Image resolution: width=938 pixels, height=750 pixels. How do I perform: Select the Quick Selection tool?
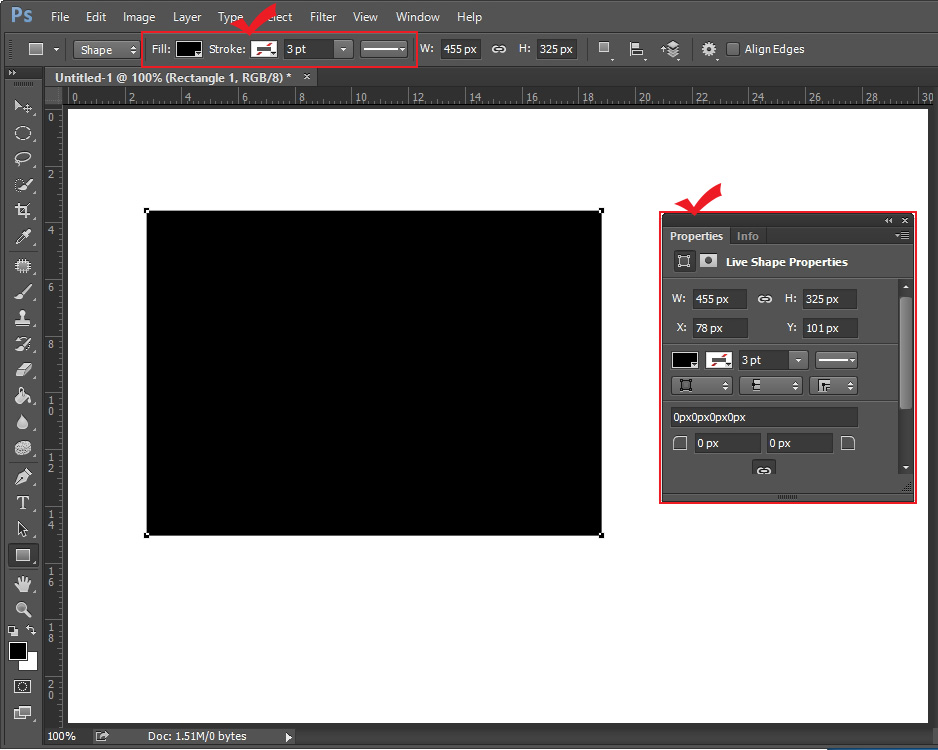23,185
